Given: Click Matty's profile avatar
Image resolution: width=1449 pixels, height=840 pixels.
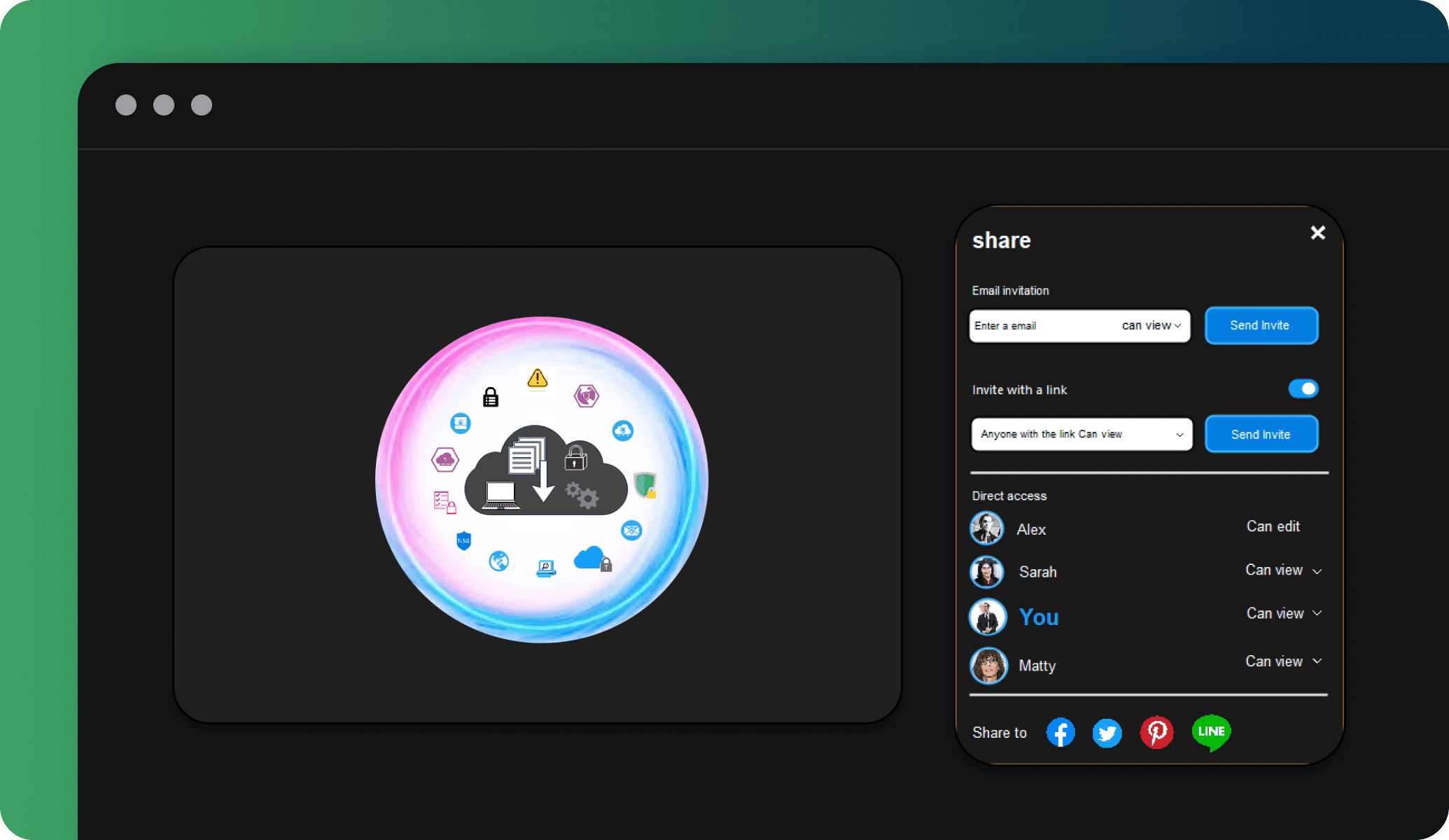Looking at the screenshot, I should click(x=987, y=662).
